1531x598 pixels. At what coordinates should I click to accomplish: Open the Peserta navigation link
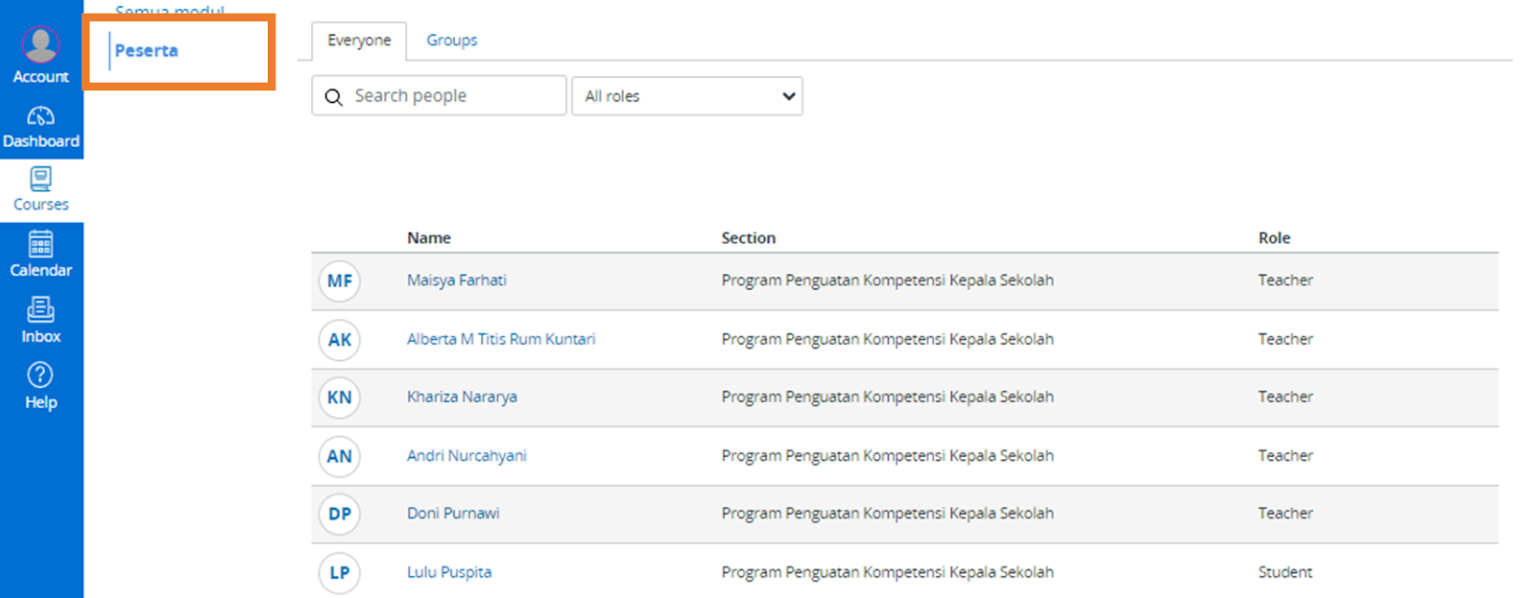click(x=146, y=51)
